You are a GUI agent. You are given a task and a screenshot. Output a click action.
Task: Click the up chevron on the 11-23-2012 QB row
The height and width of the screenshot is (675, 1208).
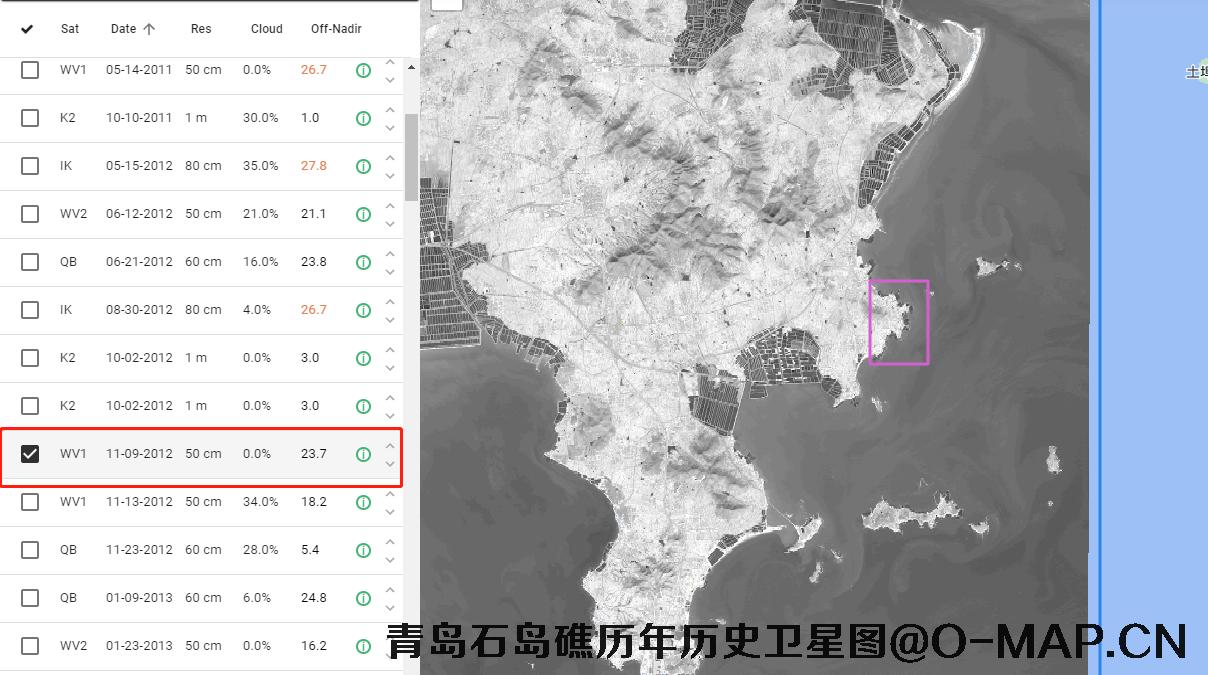[390, 542]
